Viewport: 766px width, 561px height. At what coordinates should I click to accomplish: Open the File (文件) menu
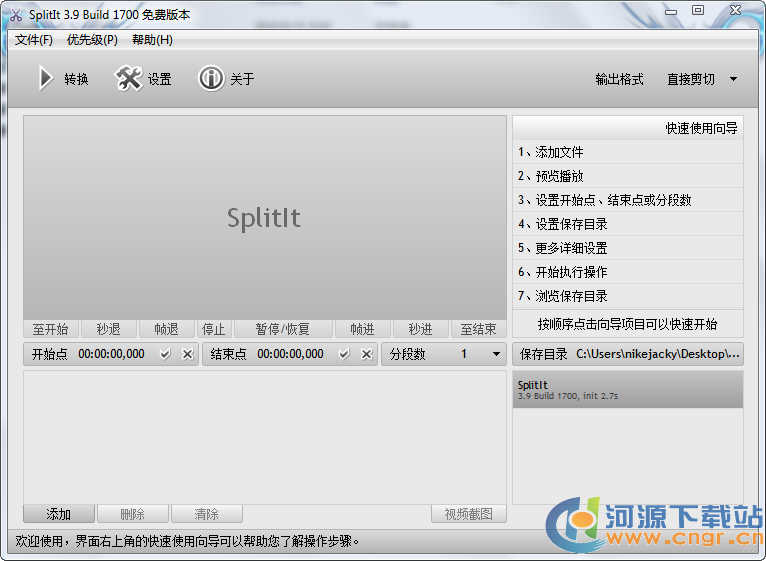pos(33,40)
